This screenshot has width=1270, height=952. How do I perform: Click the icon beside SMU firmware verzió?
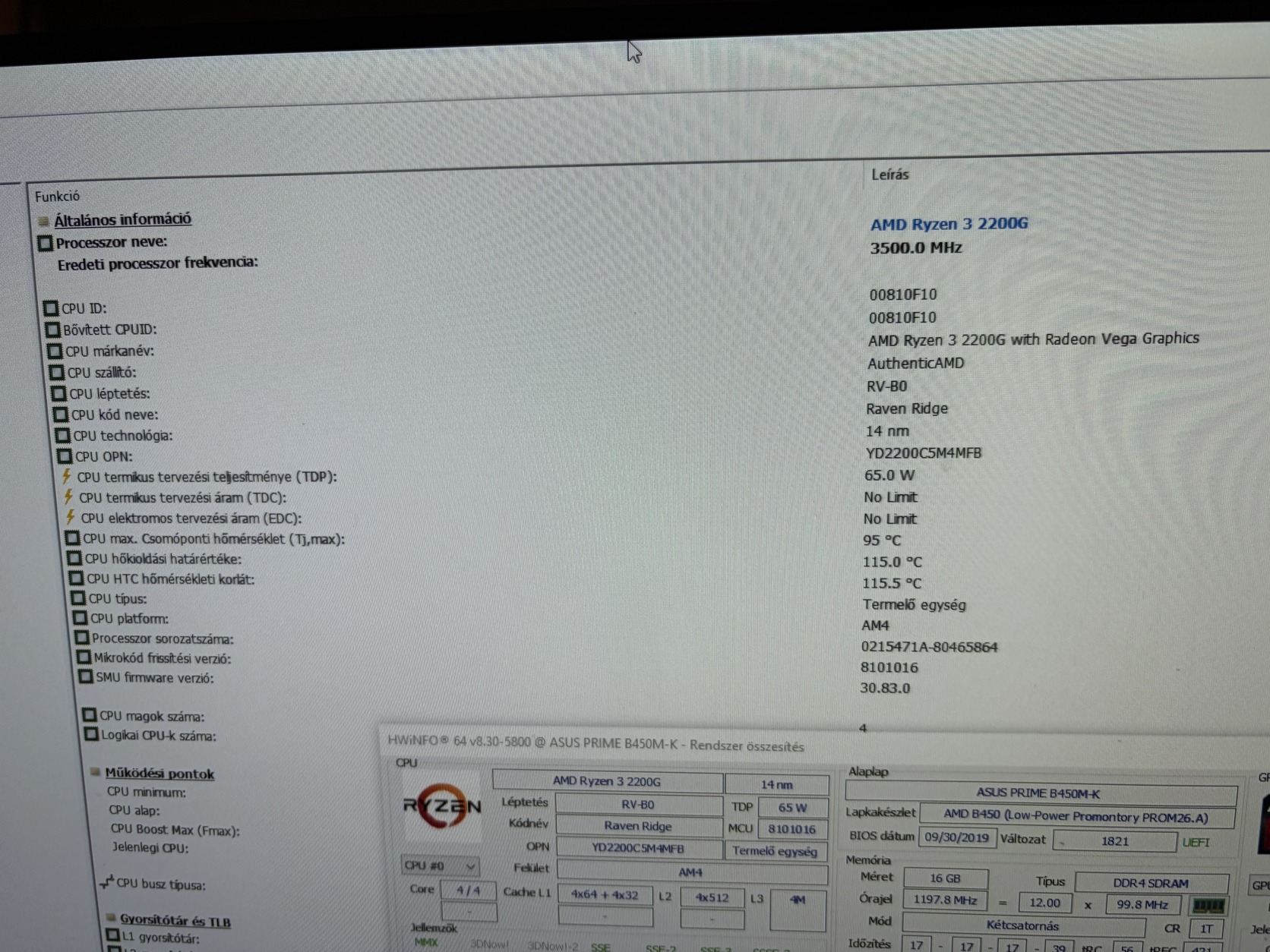pyautogui.click(x=86, y=676)
